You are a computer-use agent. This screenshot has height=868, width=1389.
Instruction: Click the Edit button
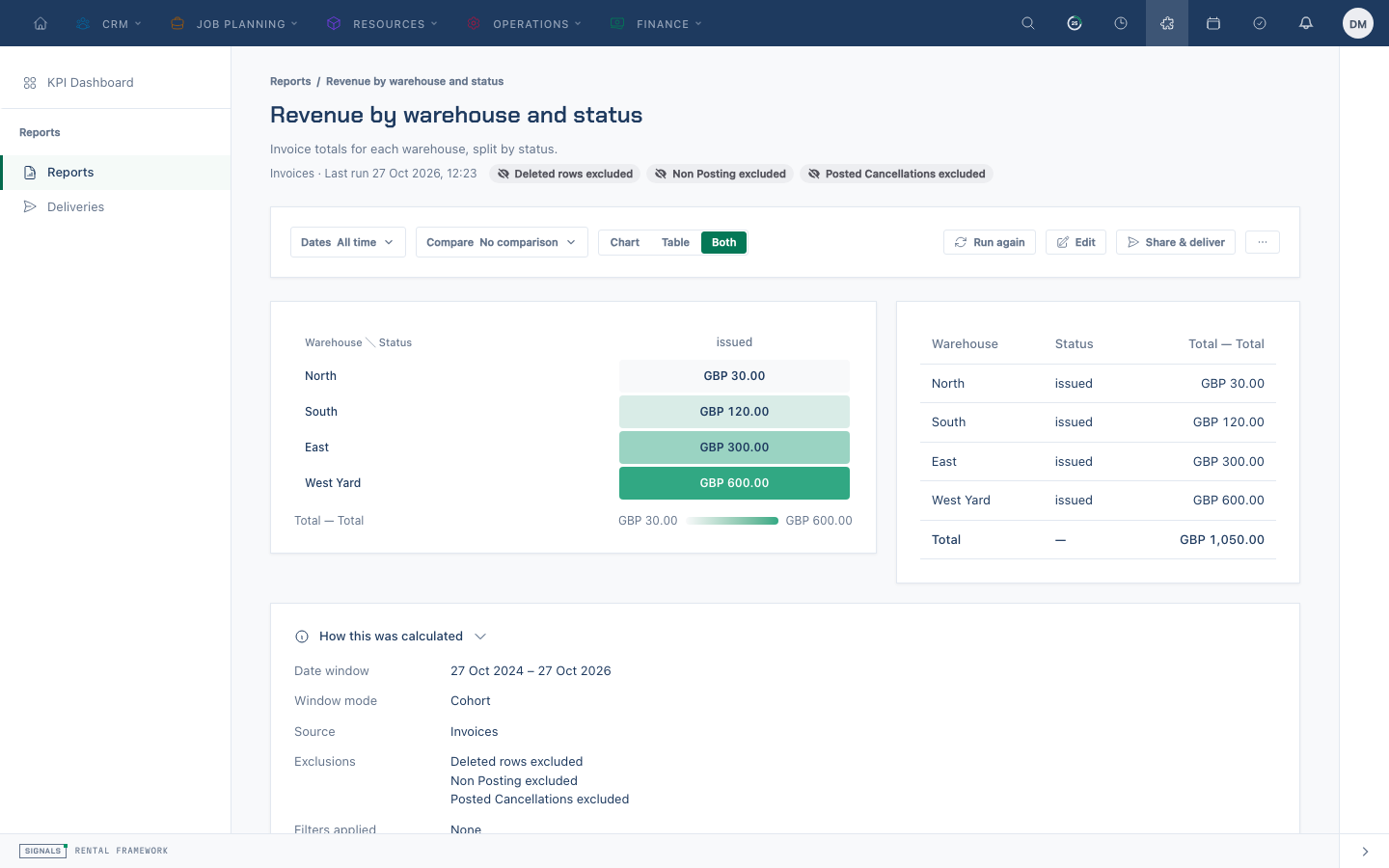1076,242
